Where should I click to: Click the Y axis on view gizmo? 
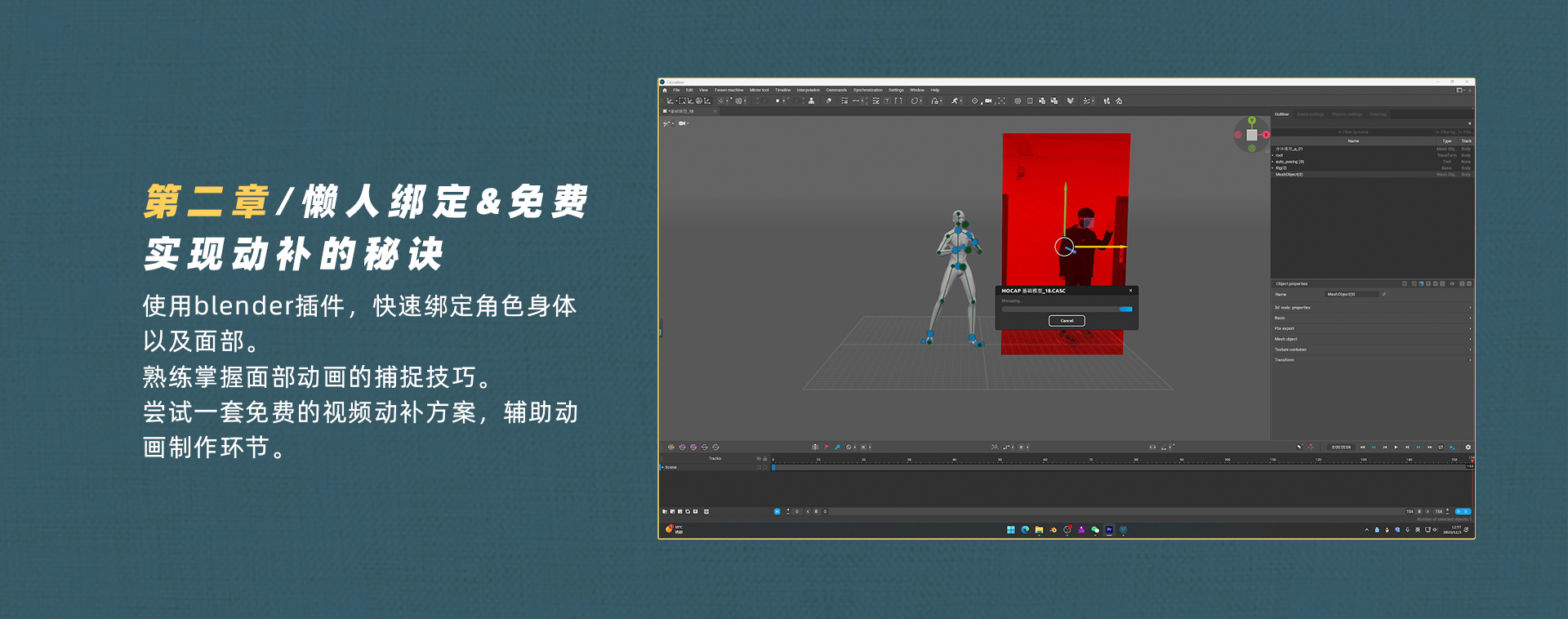[x=1252, y=121]
